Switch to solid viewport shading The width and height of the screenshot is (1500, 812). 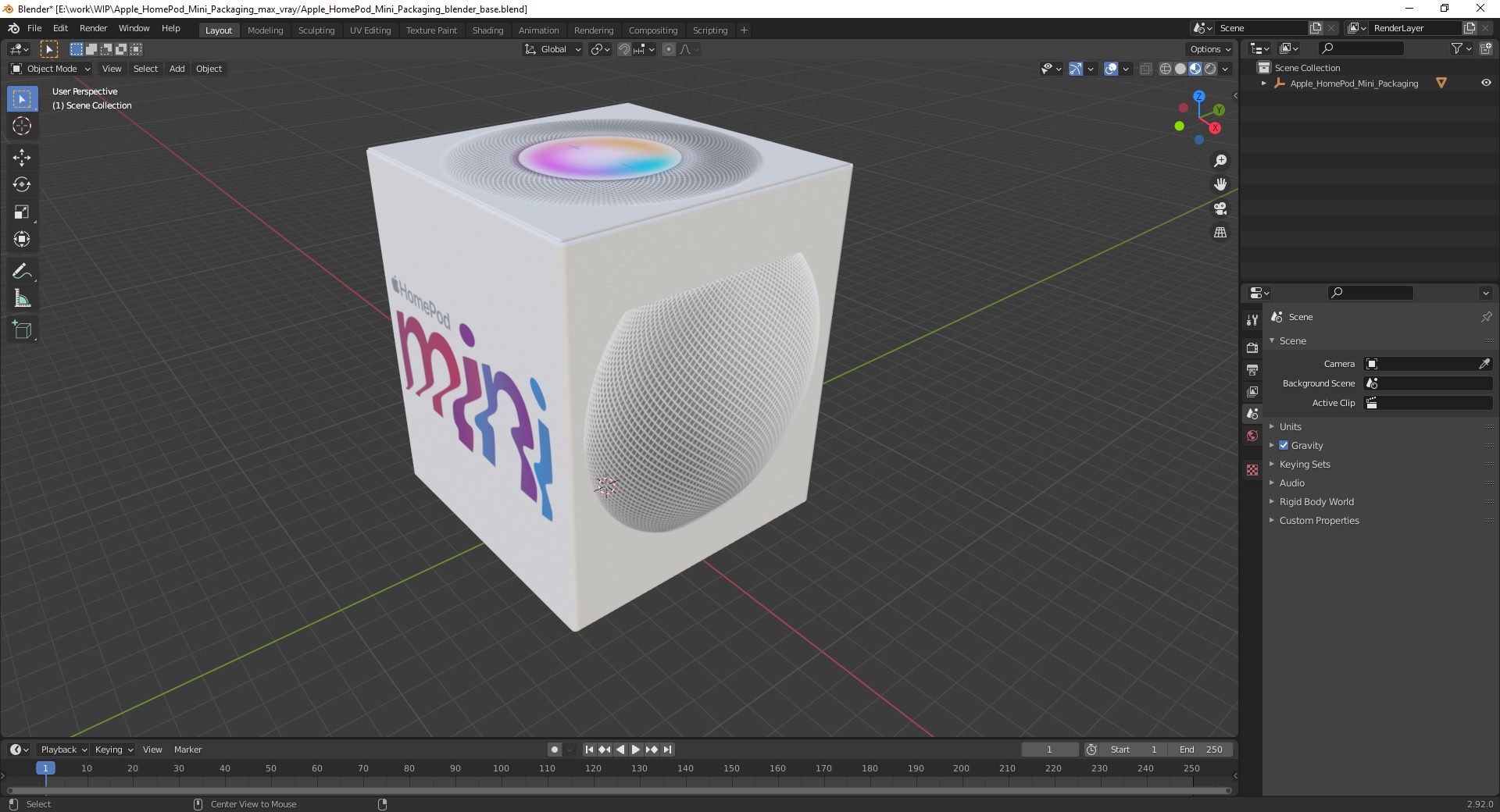click(1180, 69)
